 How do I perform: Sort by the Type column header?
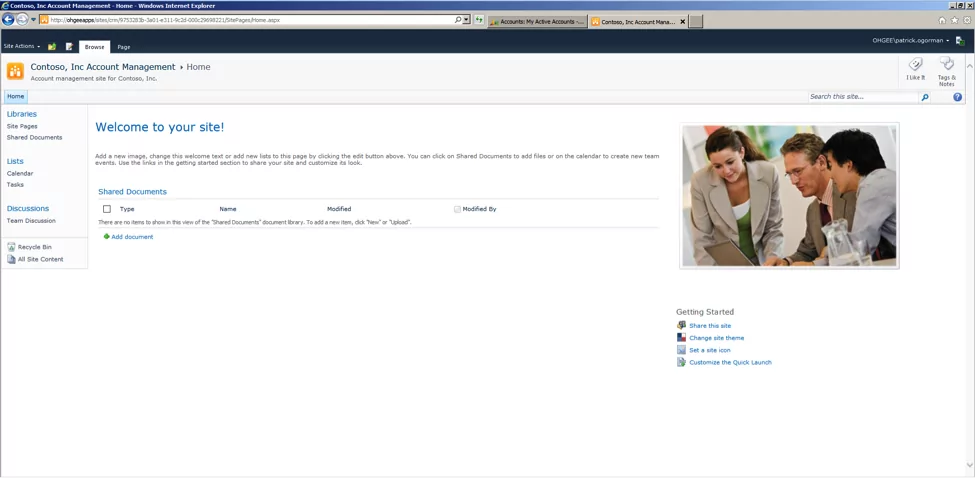click(x=127, y=209)
